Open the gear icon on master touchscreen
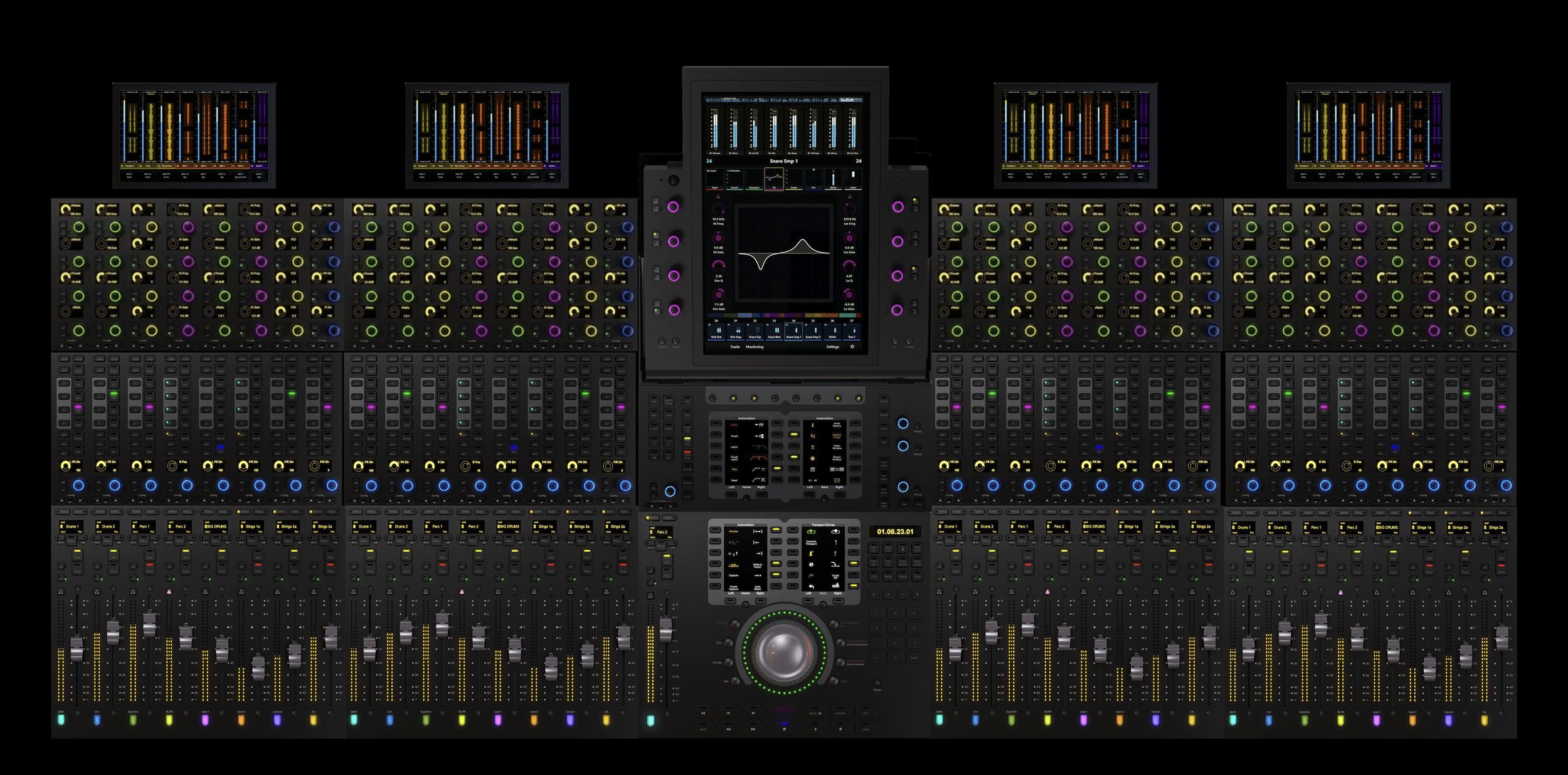Viewport: 1568px width, 775px height. (852, 347)
